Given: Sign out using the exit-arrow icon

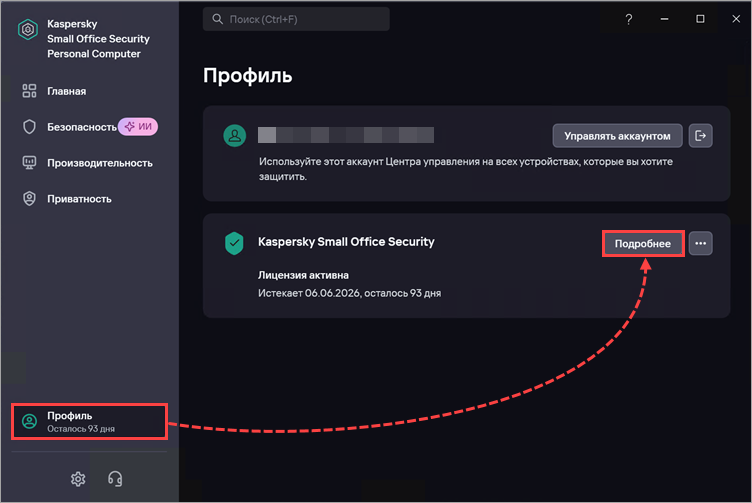Looking at the screenshot, I should point(700,136).
